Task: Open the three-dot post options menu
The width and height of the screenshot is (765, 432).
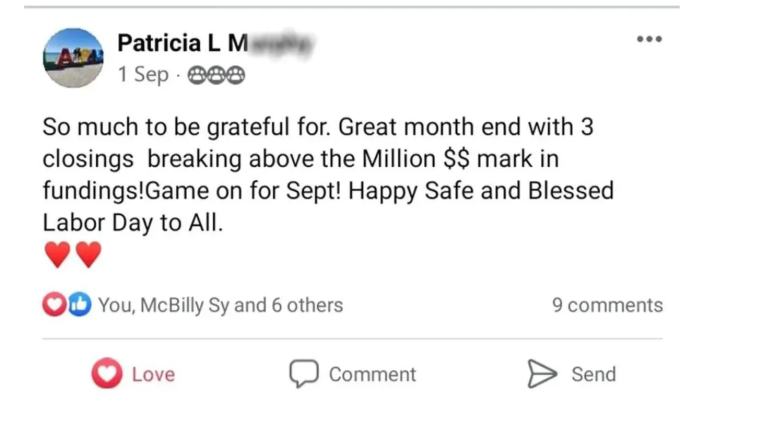Action: [x=649, y=39]
